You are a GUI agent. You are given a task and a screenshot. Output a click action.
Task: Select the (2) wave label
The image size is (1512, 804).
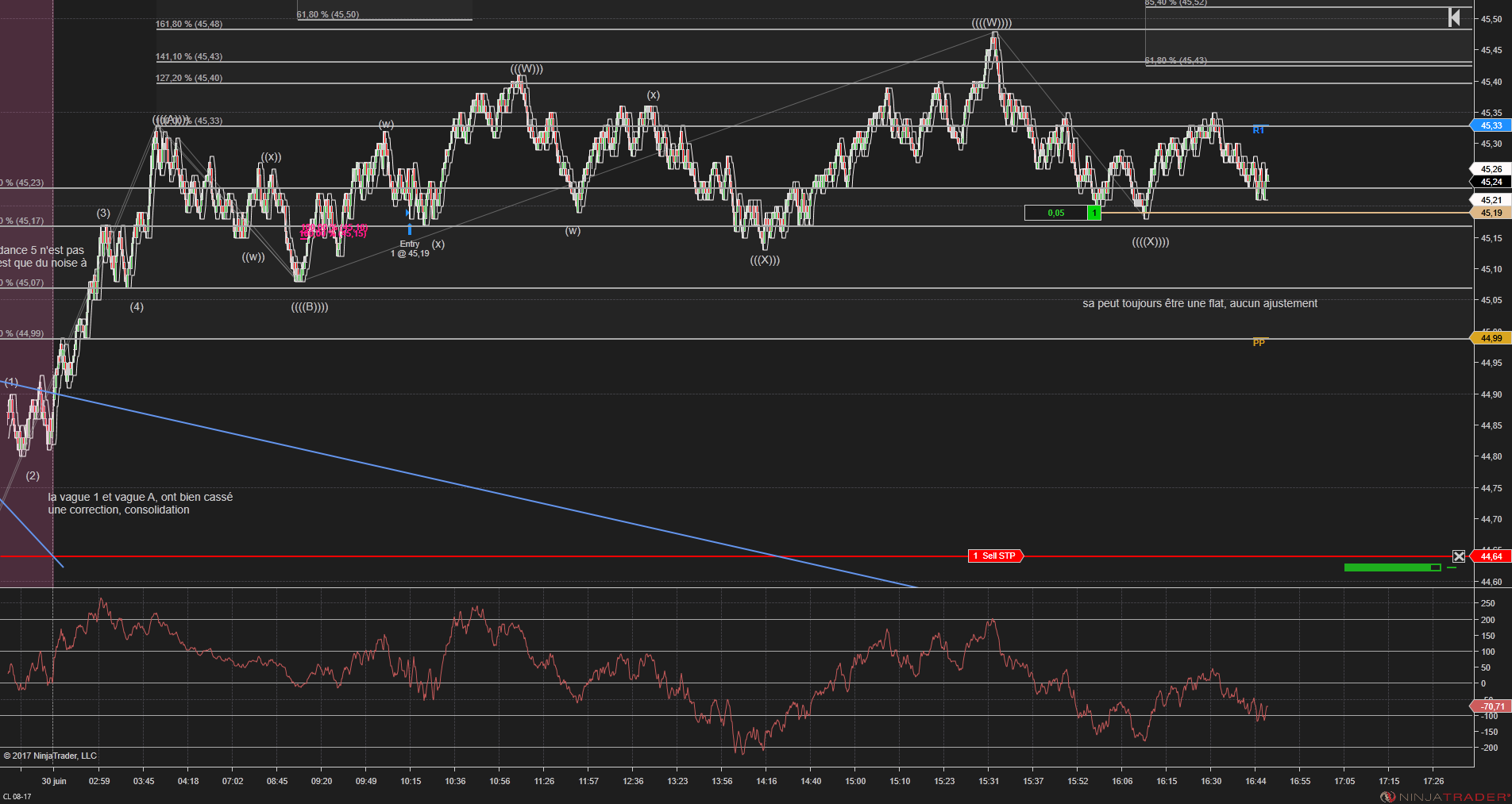click(x=33, y=475)
